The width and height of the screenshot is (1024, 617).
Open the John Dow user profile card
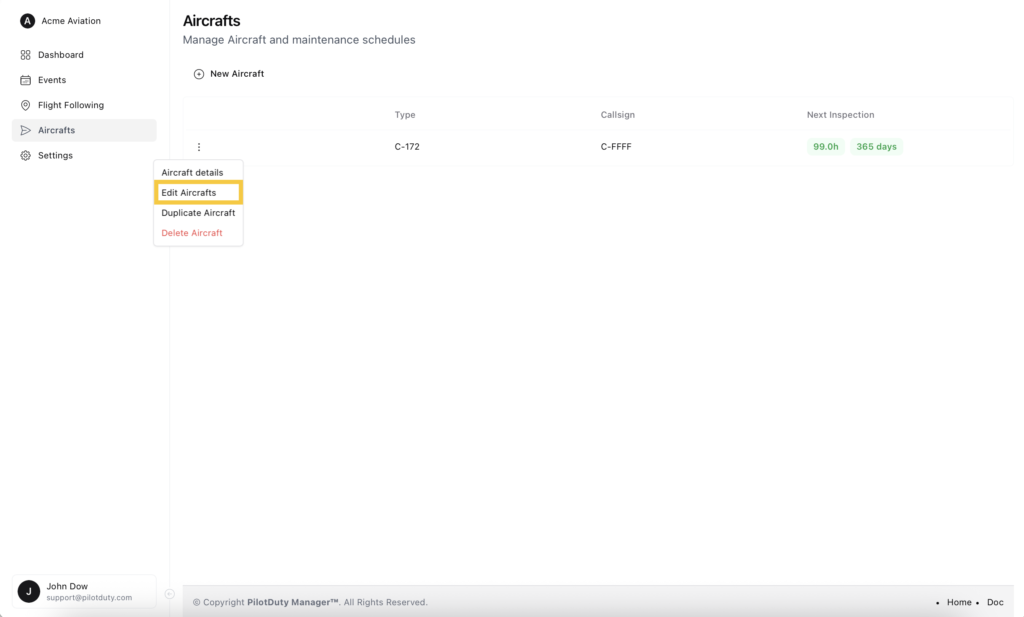[84, 591]
